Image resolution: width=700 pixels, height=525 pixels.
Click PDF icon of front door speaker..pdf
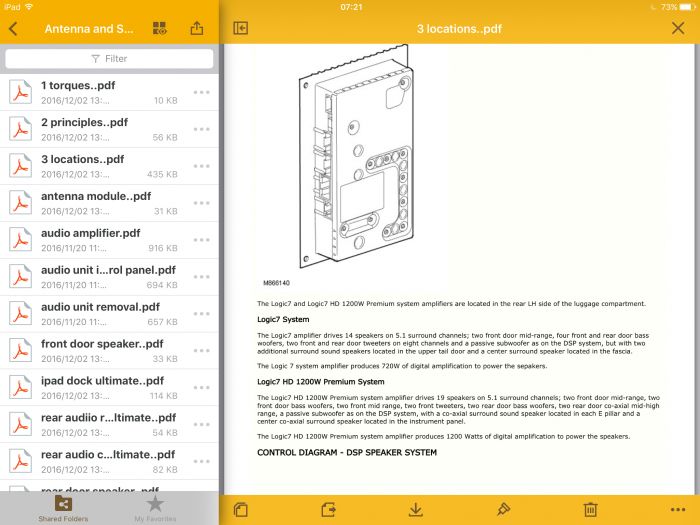[21, 351]
